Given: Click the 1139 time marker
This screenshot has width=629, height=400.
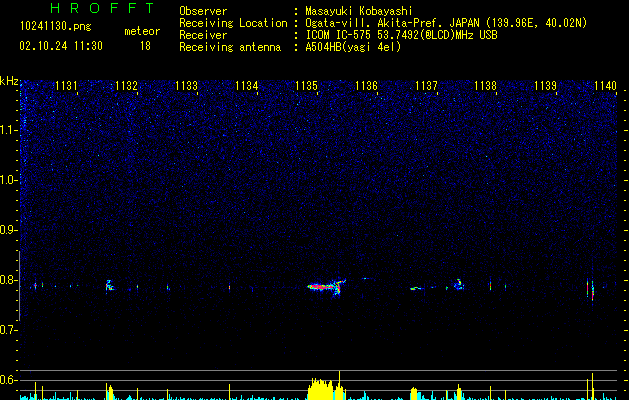Looking at the screenshot, I should [546, 86].
